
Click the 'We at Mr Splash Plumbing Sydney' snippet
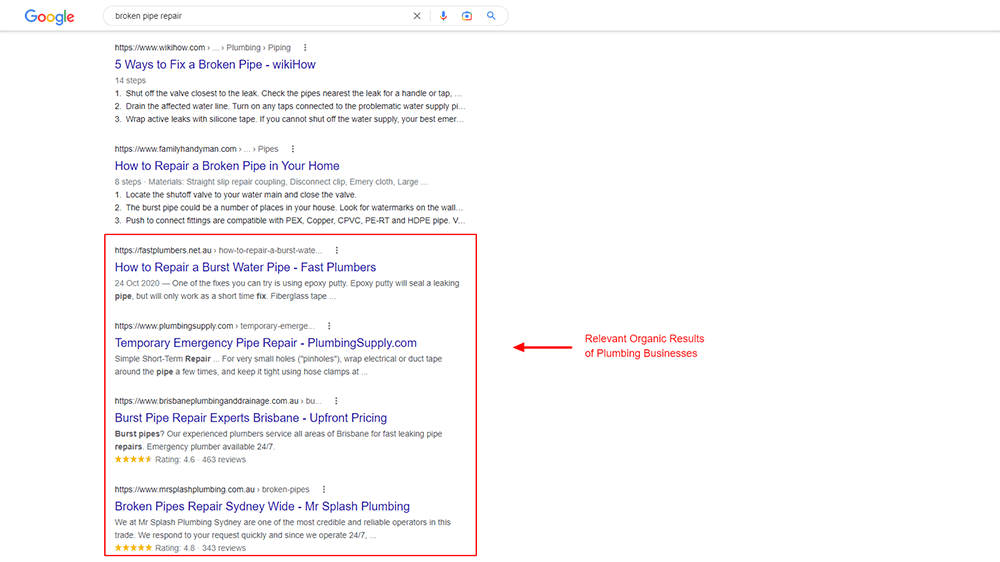(283, 529)
